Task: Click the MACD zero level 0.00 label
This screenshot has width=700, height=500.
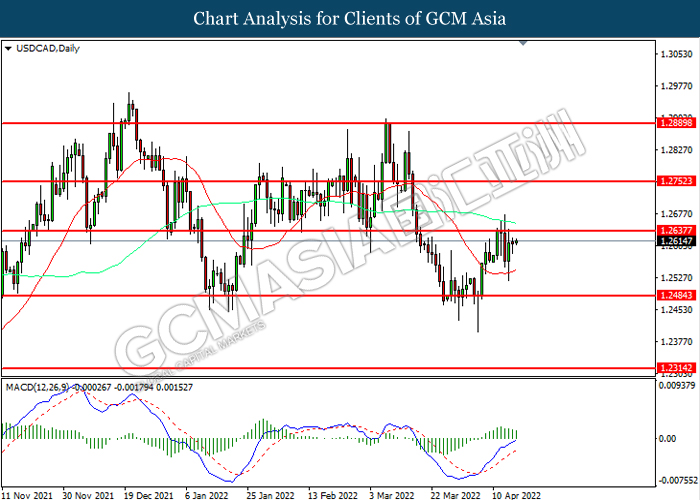Action: coord(667,439)
